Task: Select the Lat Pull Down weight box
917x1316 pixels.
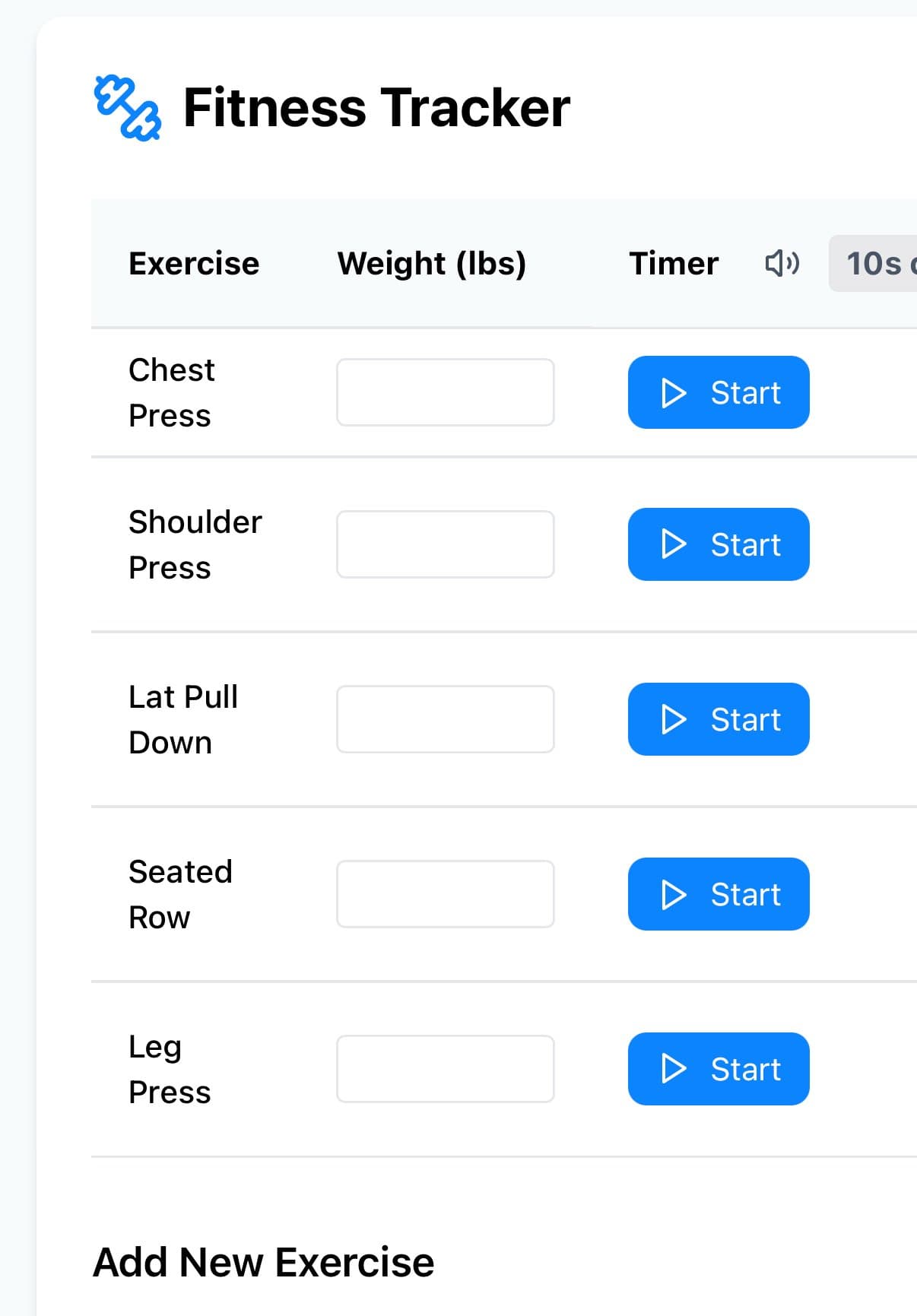Action: [x=445, y=719]
